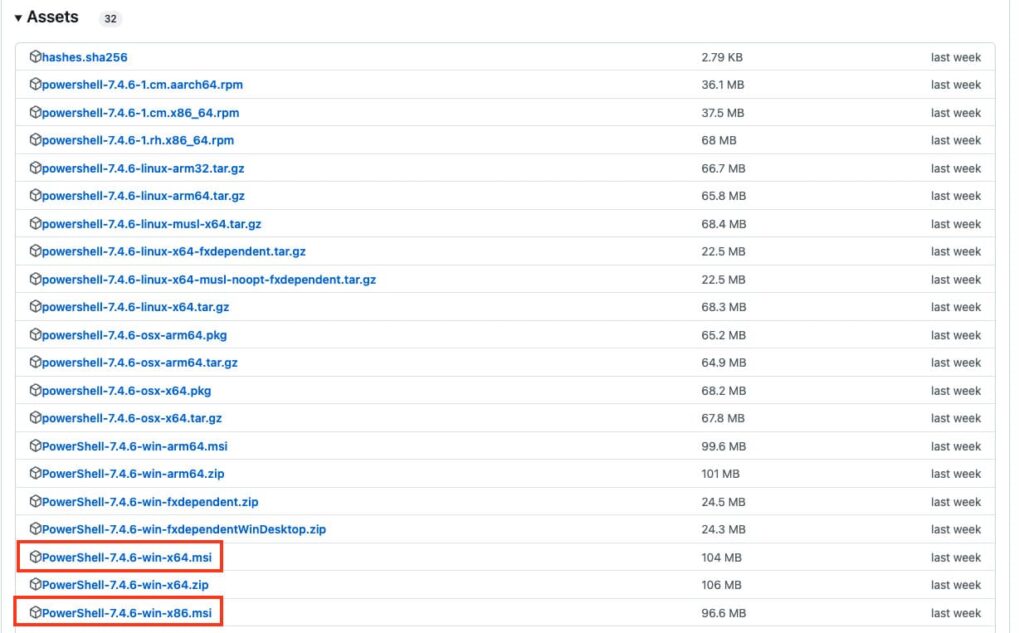The image size is (1024, 633).
Task: Click the 68.4 MB size value
Action: [724, 224]
